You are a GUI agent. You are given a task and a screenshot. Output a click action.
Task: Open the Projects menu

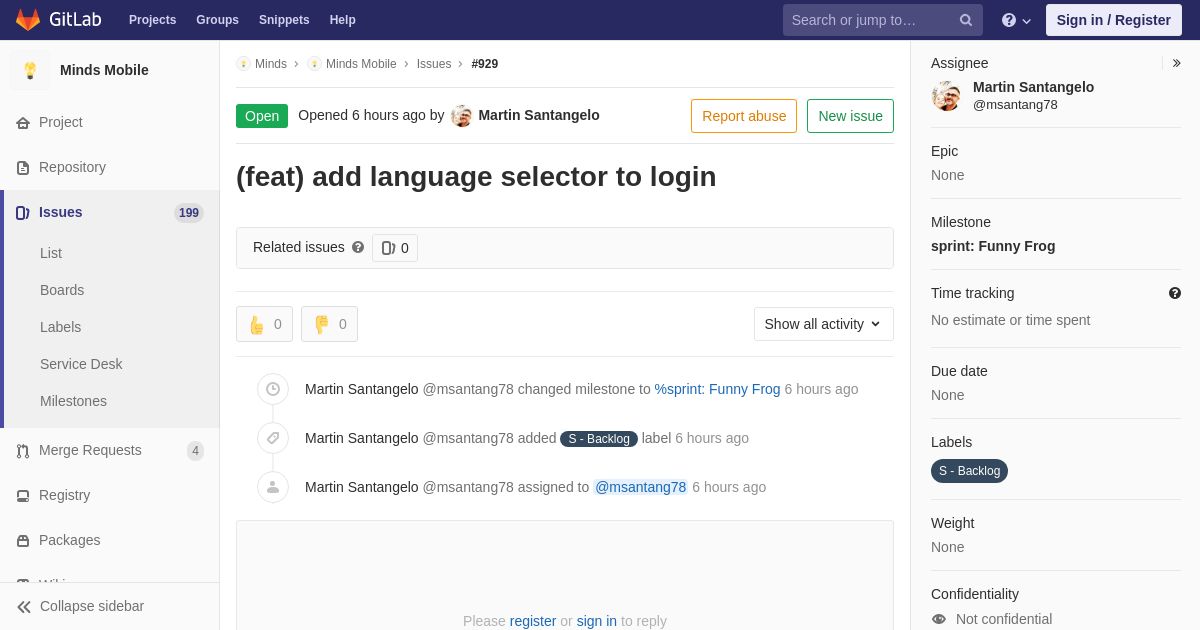point(152,20)
